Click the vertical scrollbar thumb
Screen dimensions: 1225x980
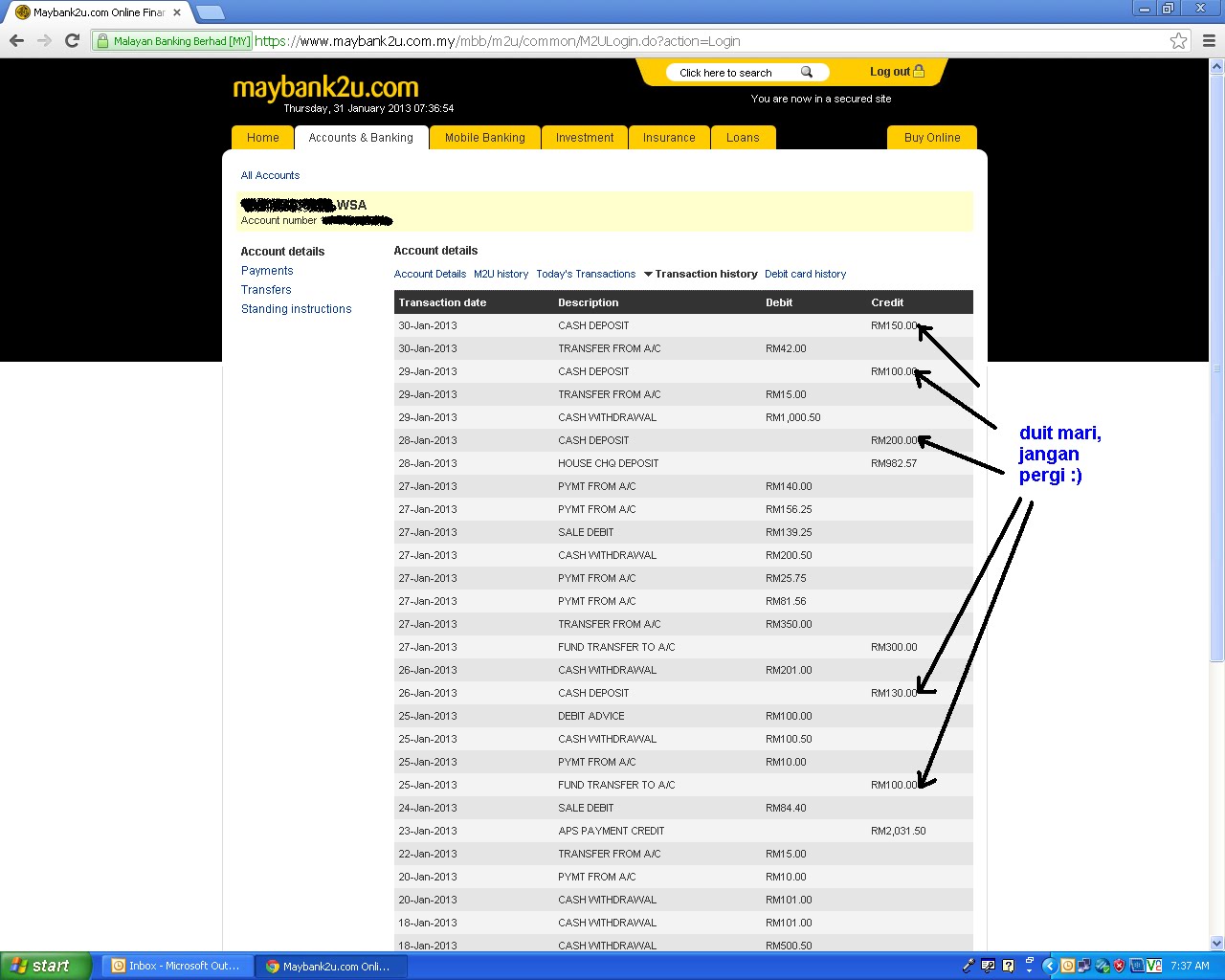click(1216, 368)
